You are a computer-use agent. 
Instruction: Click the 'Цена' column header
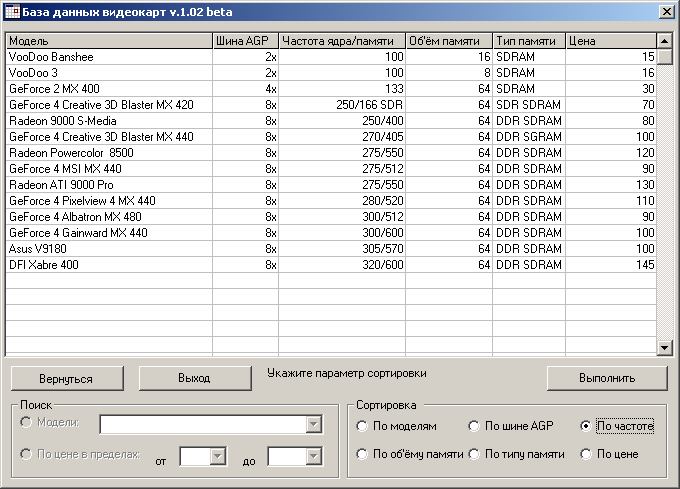coord(610,41)
